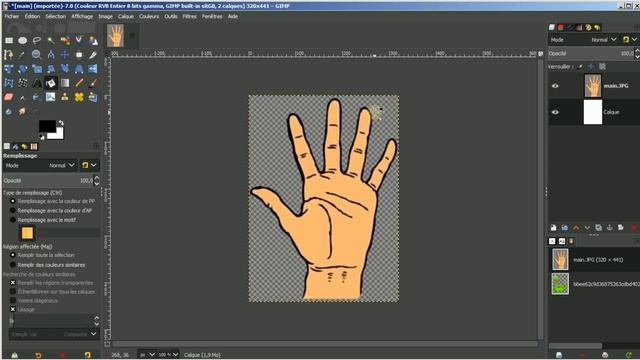Viewport: 640px width, 360px height.
Task: Open the Fichier menu
Action: point(12,17)
